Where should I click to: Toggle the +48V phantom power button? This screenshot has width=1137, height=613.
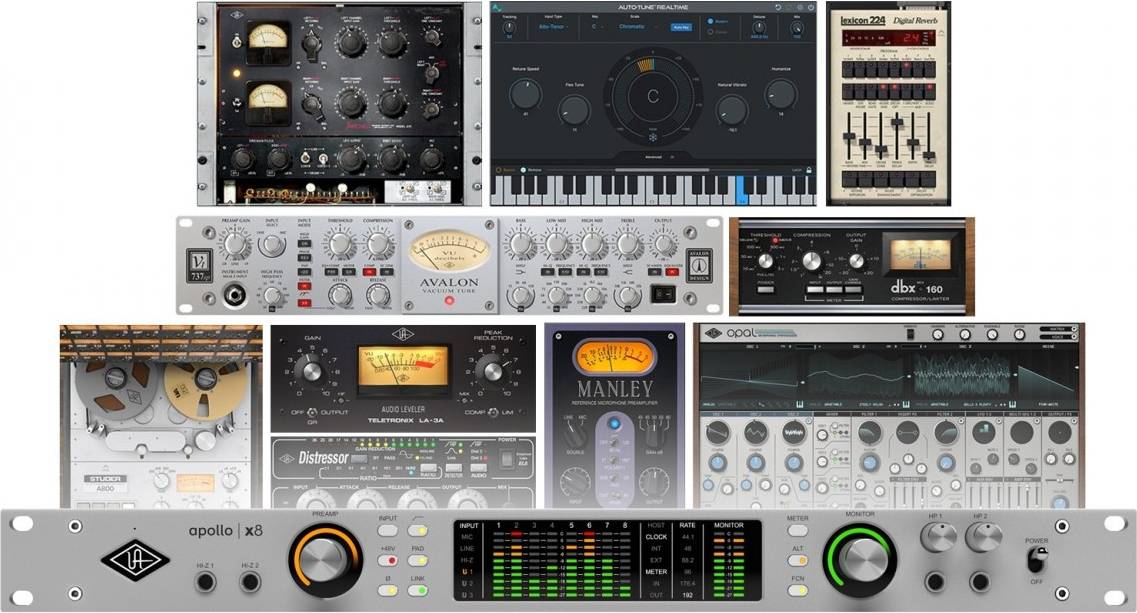click(388, 561)
